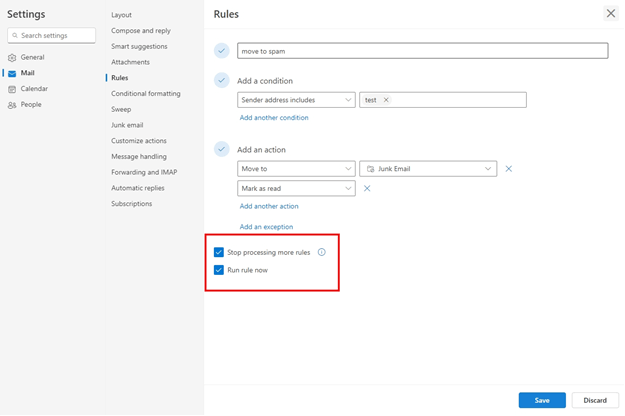Click the action step checkmark circle
The image size is (625, 416).
[222, 149]
